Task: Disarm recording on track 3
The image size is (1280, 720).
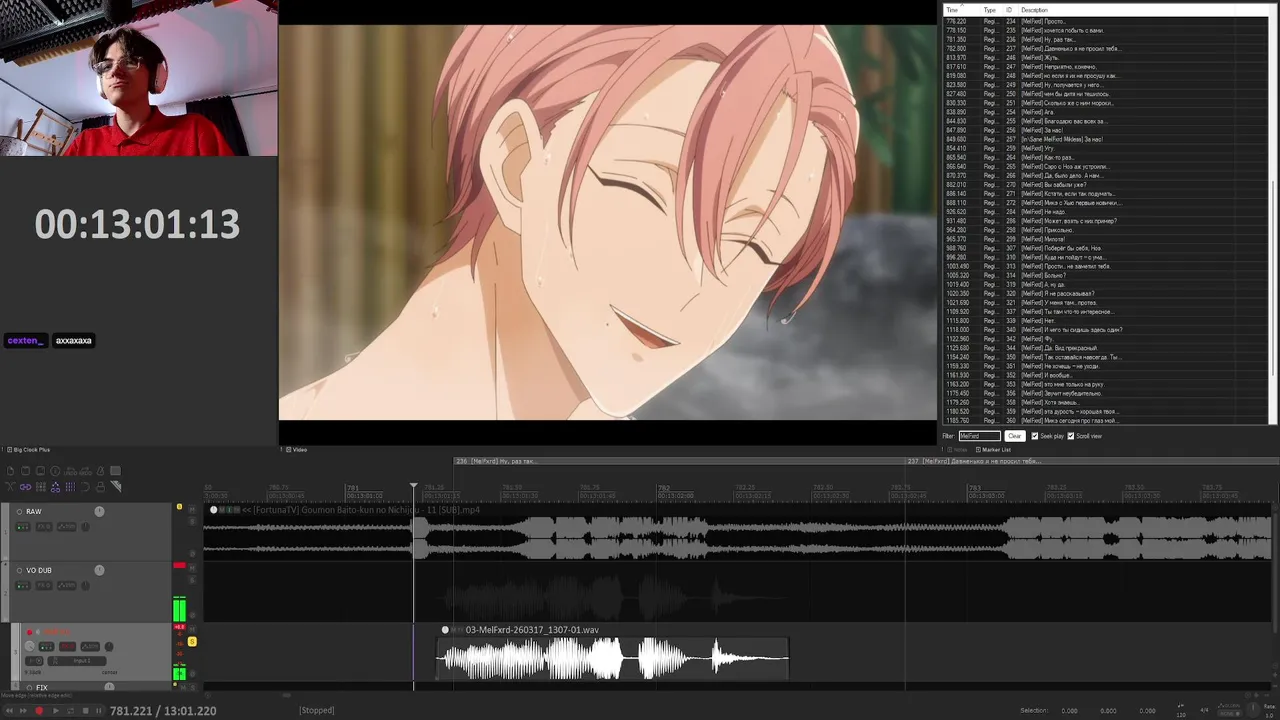Action: click(29, 632)
